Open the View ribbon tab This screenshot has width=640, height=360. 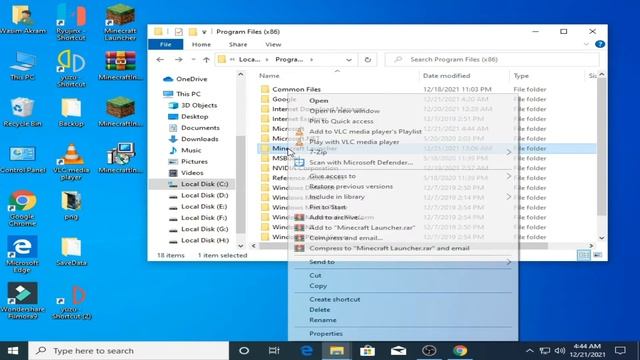tap(273, 44)
